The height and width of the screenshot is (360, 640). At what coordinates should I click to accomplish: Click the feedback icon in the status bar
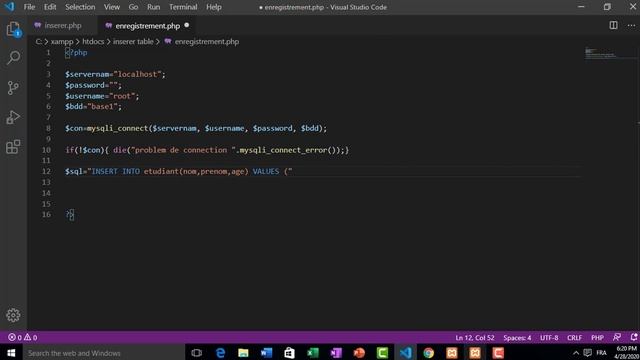[x=617, y=337]
